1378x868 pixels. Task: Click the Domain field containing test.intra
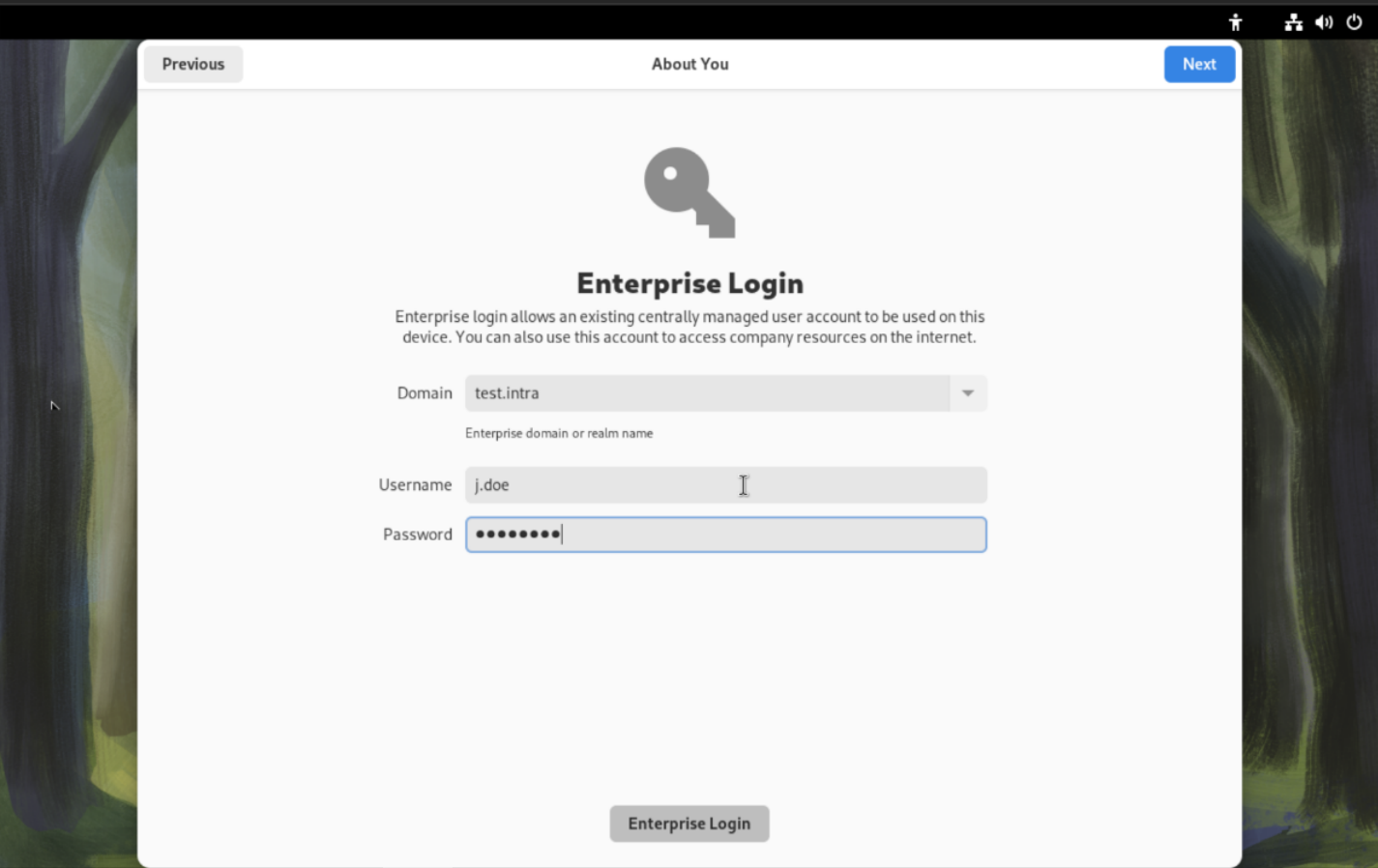coord(707,393)
